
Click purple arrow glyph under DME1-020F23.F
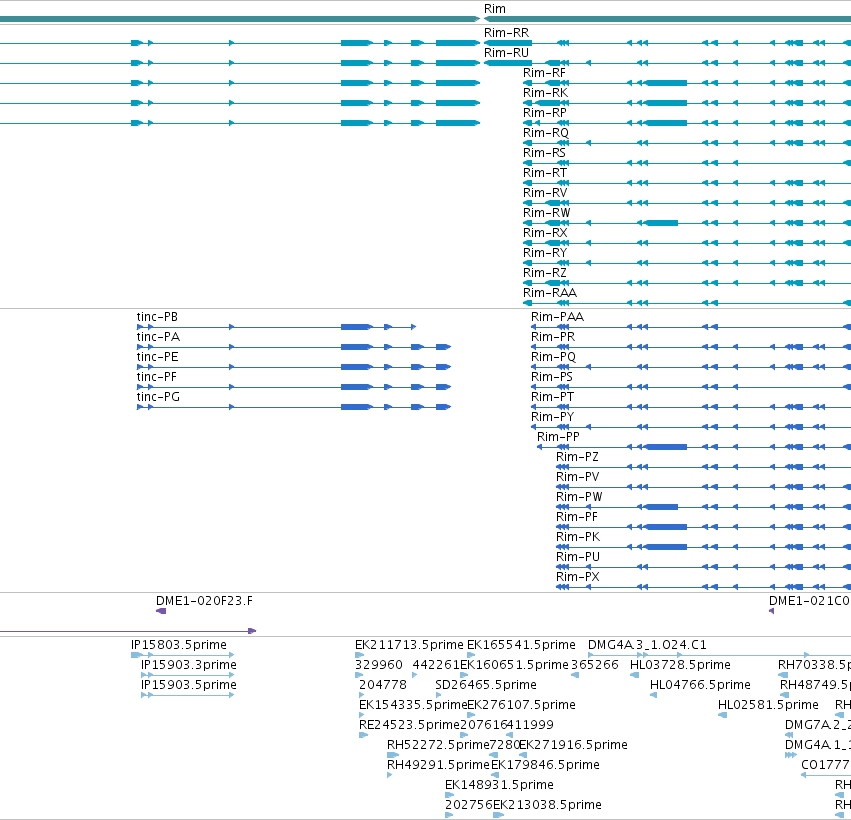tap(161, 611)
